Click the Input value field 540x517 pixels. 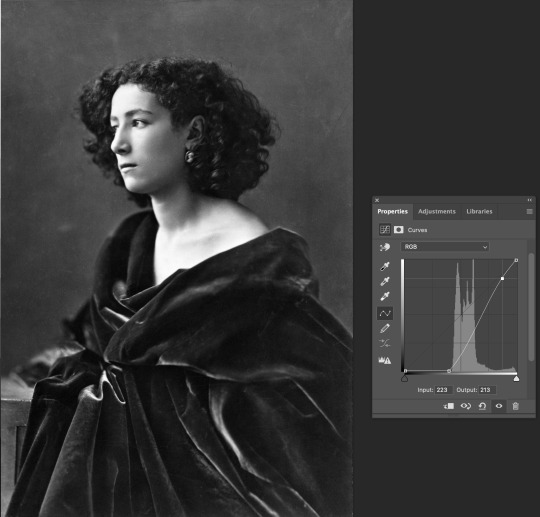443,390
